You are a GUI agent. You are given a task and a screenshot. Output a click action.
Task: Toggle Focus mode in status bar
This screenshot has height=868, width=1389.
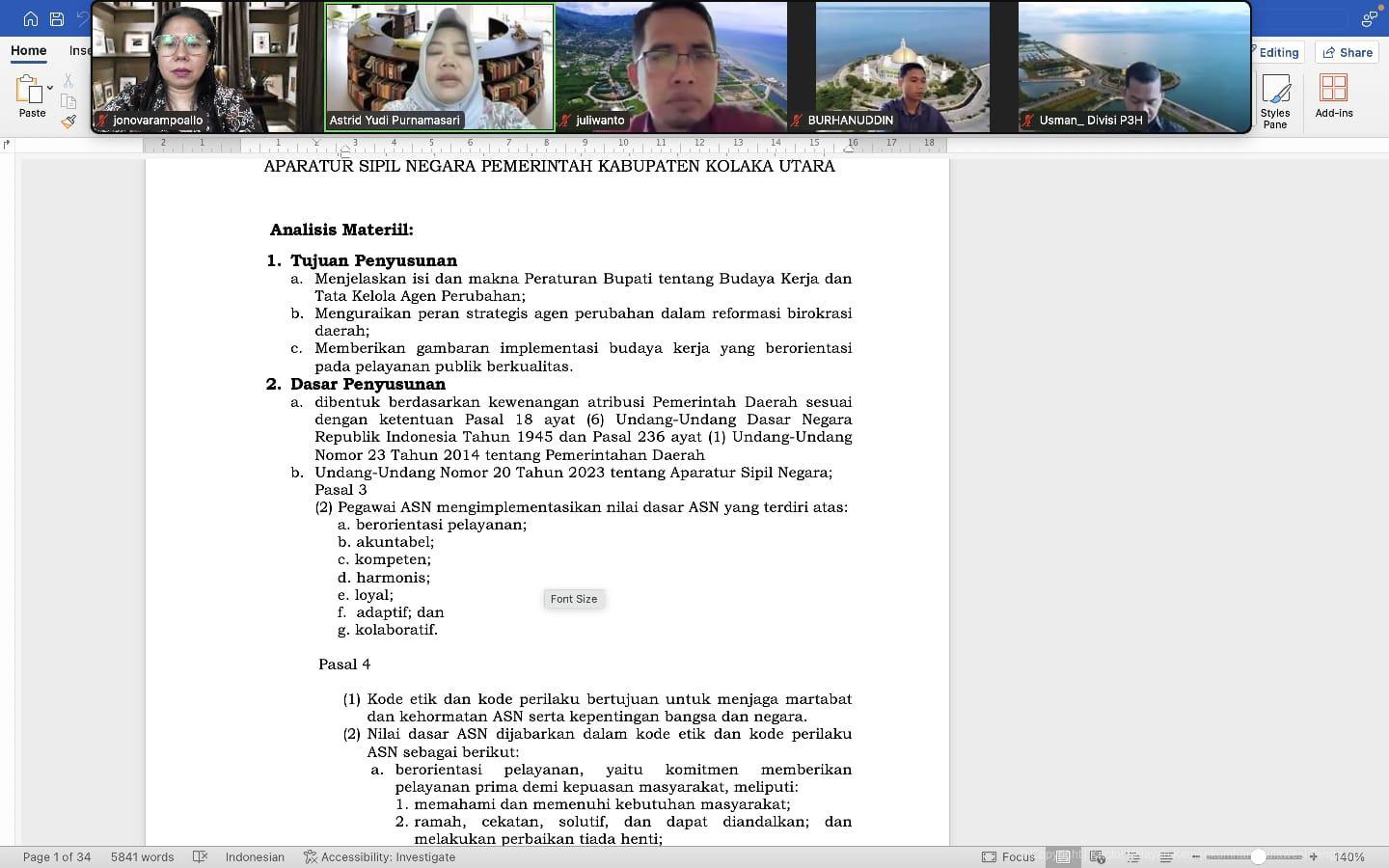[1008, 856]
